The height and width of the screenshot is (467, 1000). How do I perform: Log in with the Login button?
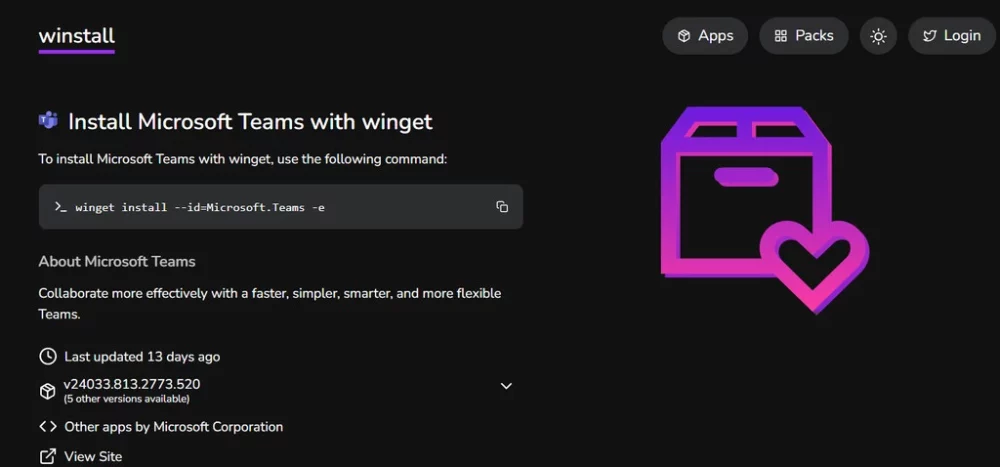(x=952, y=36)
